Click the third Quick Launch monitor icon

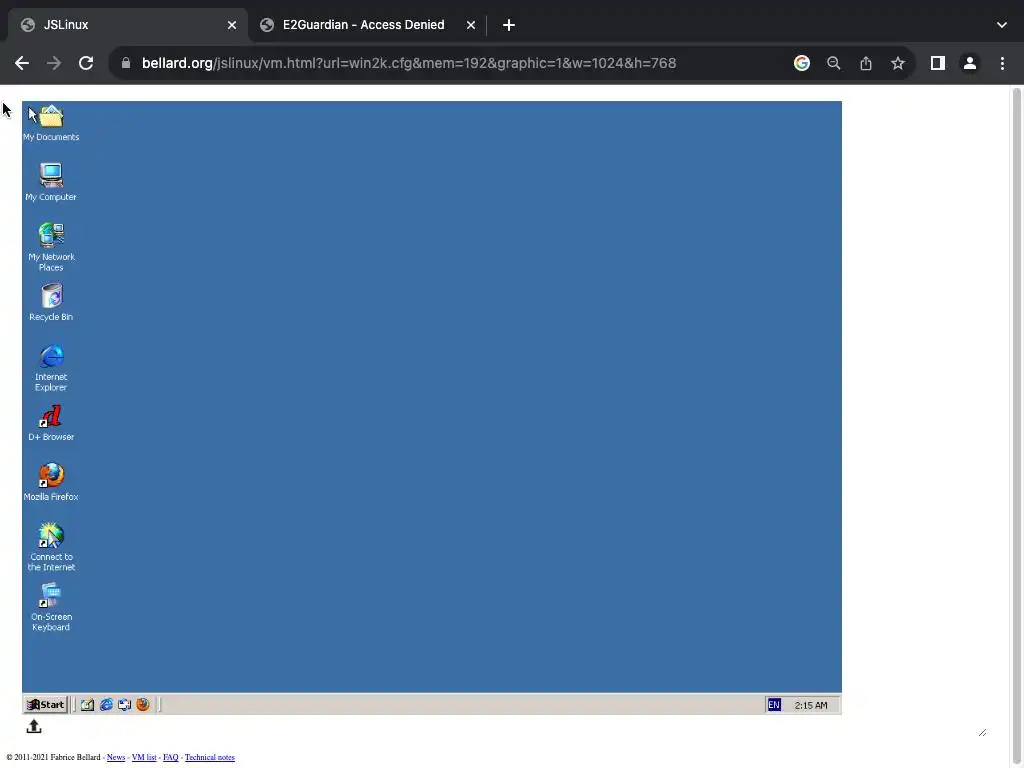point(124,705)
